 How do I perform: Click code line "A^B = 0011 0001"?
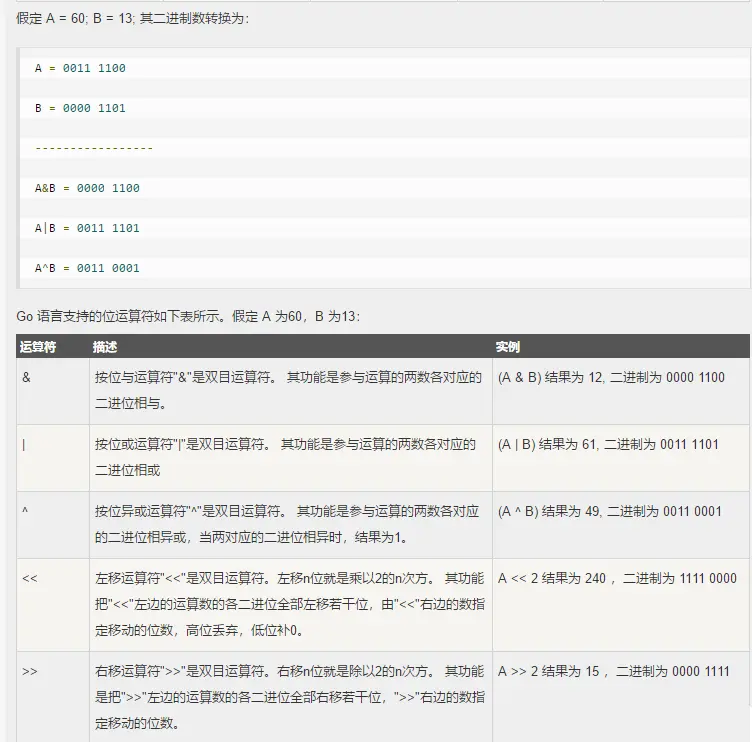(87, 268)
